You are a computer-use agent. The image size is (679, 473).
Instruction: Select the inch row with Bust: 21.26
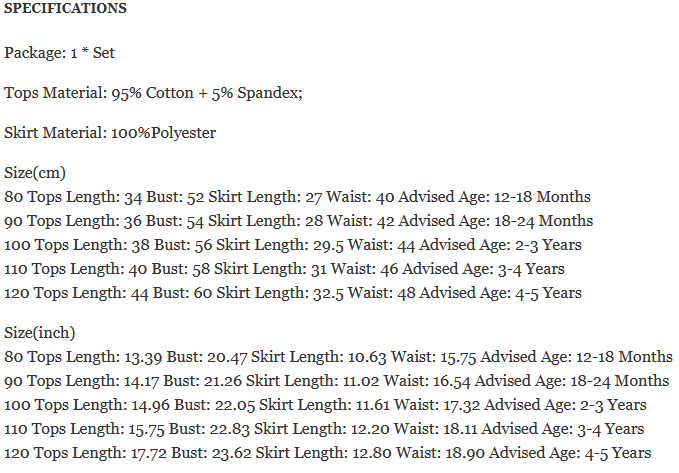336,381
